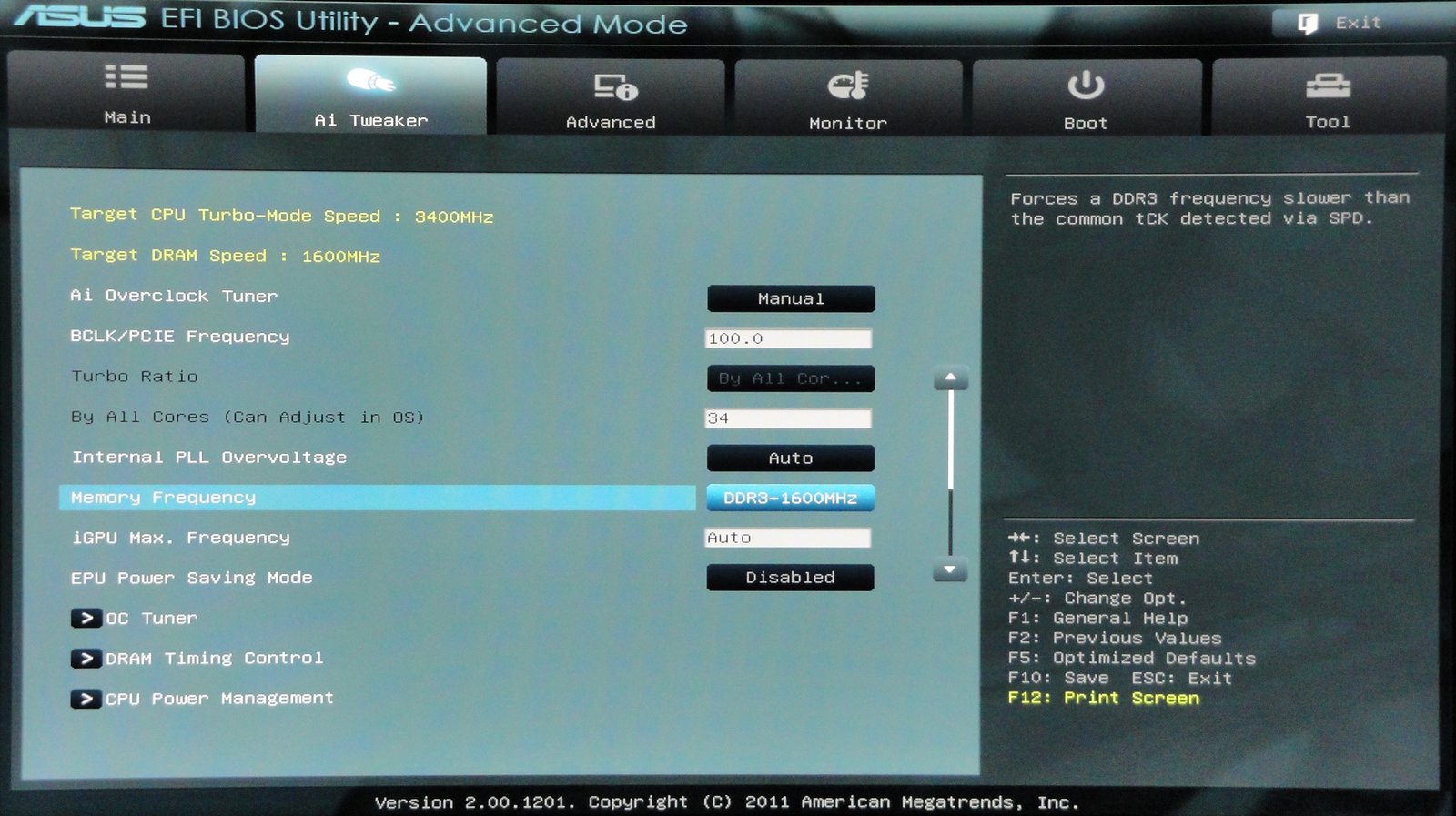Select the EPU Power Saving Mode label
1456x816 pixels.
pyautogui.click(x=192, y=579)
